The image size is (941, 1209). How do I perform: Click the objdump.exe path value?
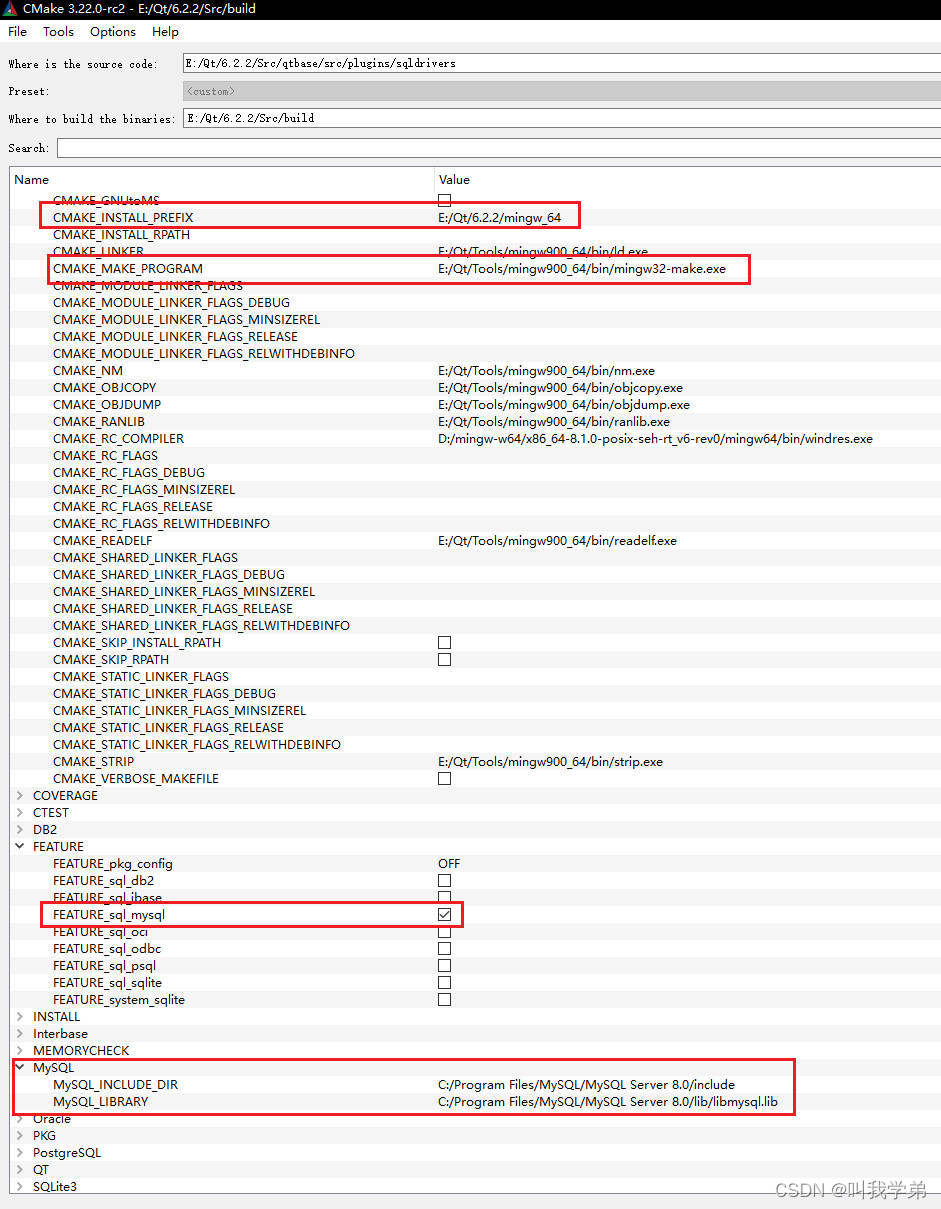coord(564,404)
